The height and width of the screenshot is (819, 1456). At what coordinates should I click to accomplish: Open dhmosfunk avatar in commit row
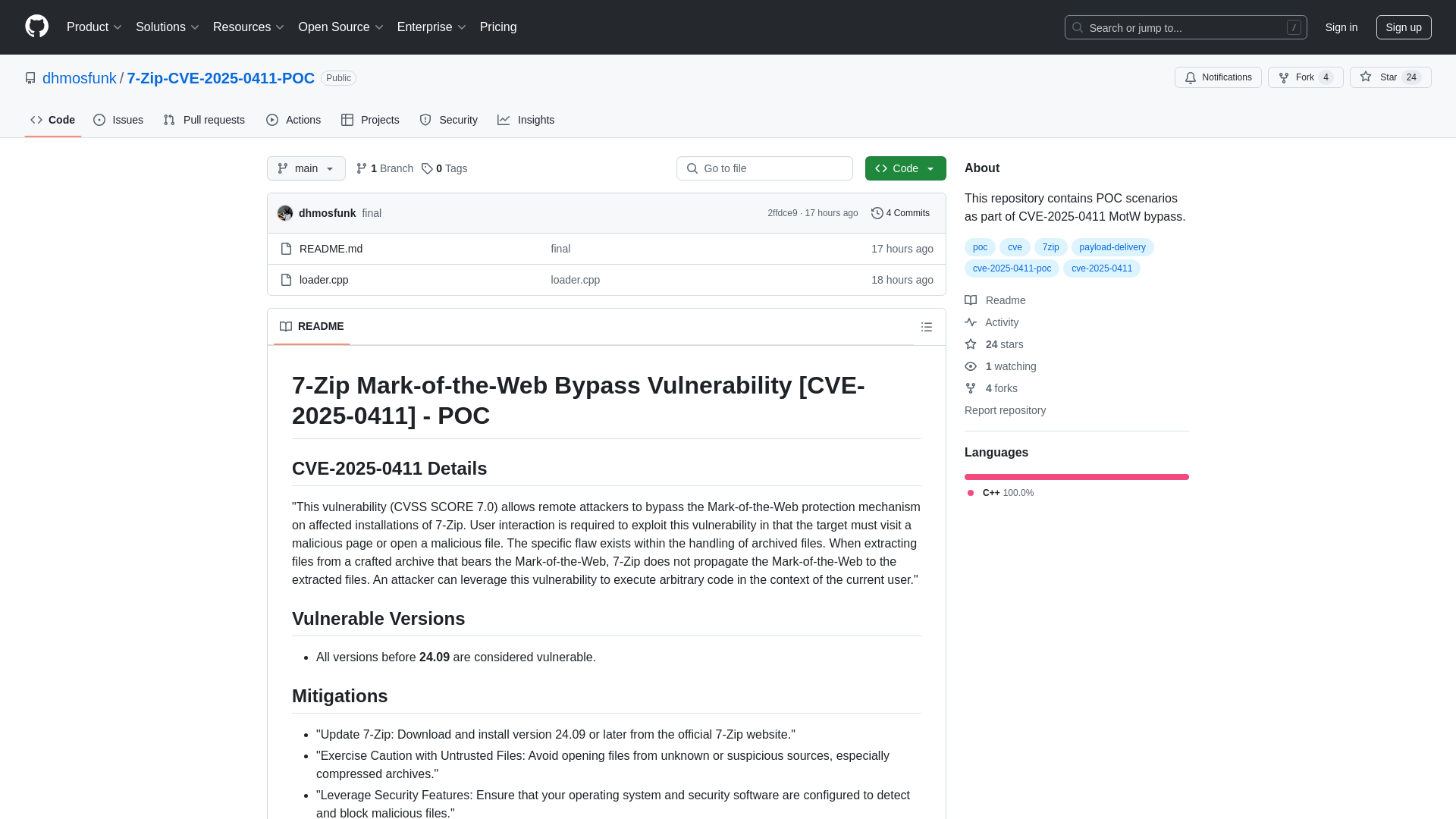(x=285, y=213)
